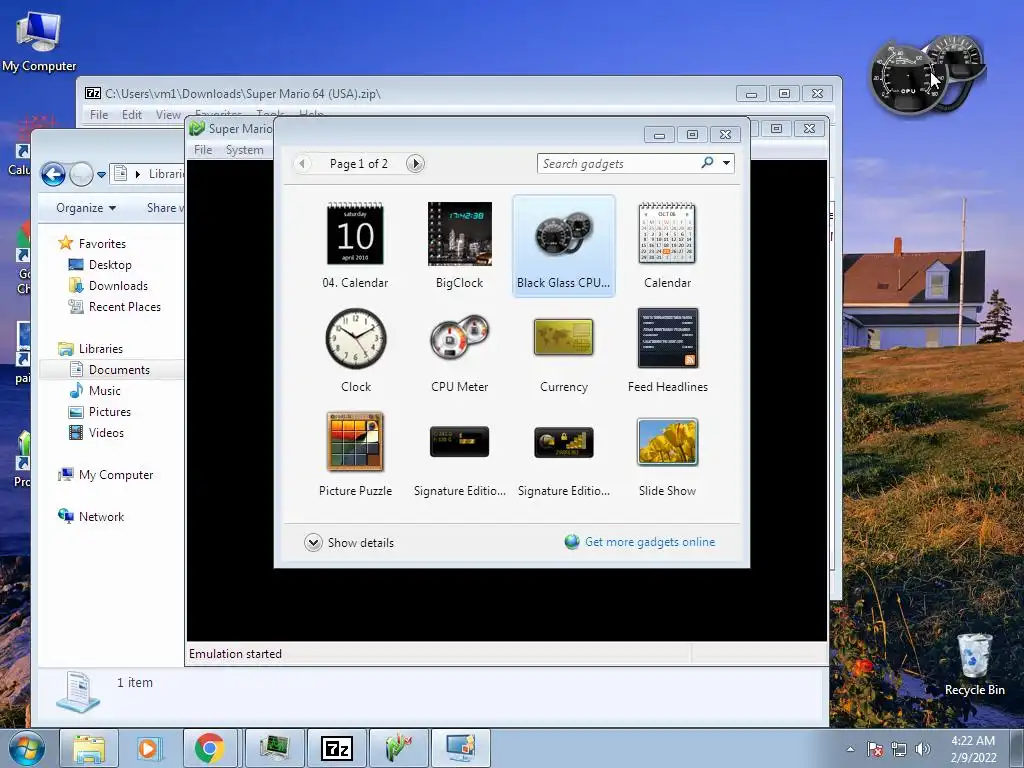Image resolution: width=1024 pixels, height=768 pixels.
Task: Choose the Currency gadget
Action: click(563, 337)
